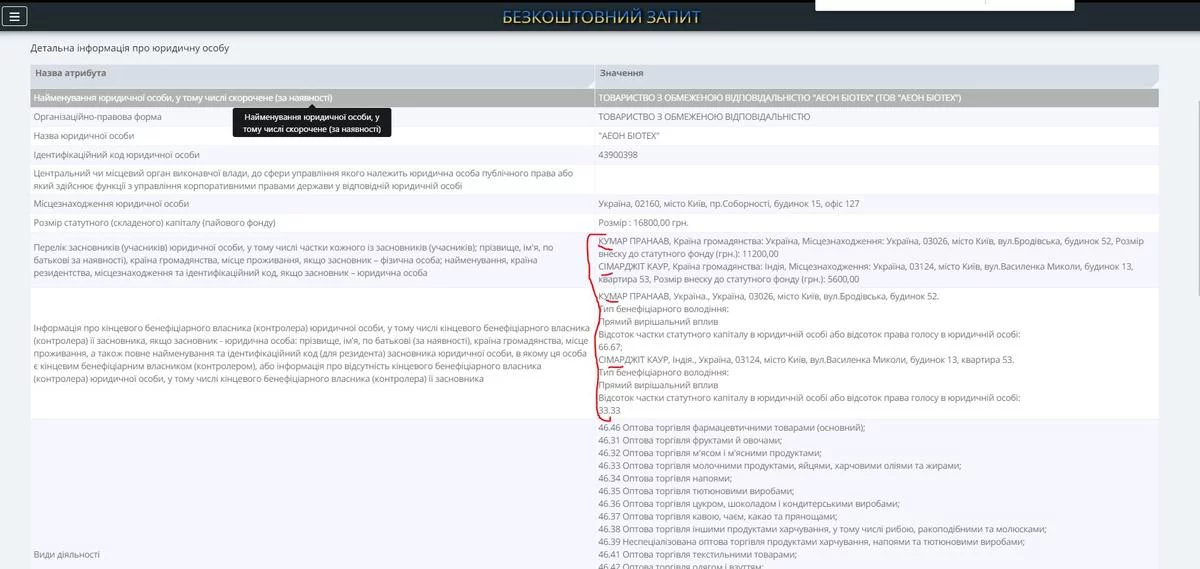
Task: Select the Організаційно-правова форма row label
Action: tap(98, 117)
